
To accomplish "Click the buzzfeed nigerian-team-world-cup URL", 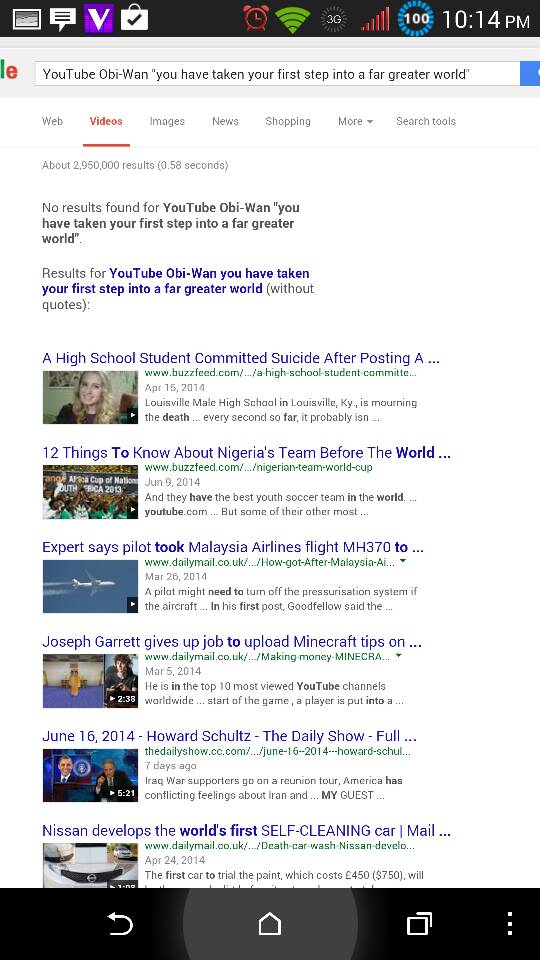I will [x=259, y=467].
